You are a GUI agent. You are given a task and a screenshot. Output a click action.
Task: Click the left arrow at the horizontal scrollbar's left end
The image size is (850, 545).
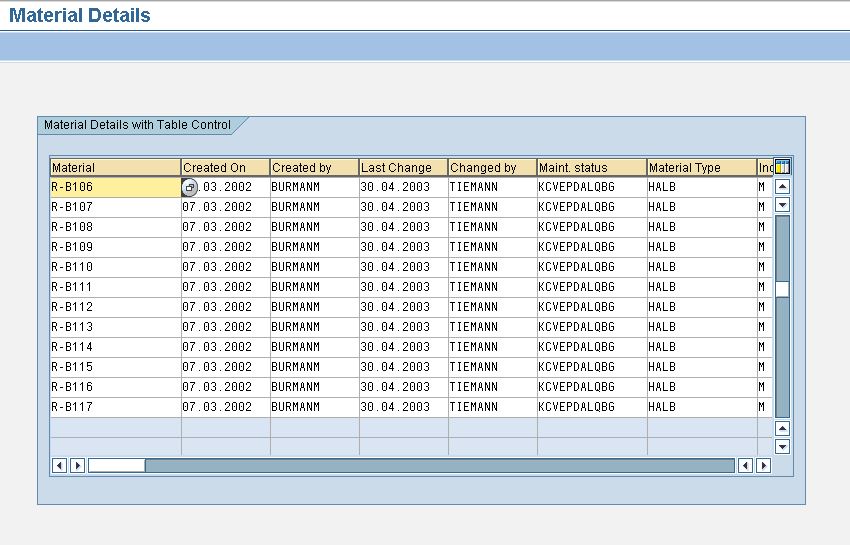click(59, 465)
